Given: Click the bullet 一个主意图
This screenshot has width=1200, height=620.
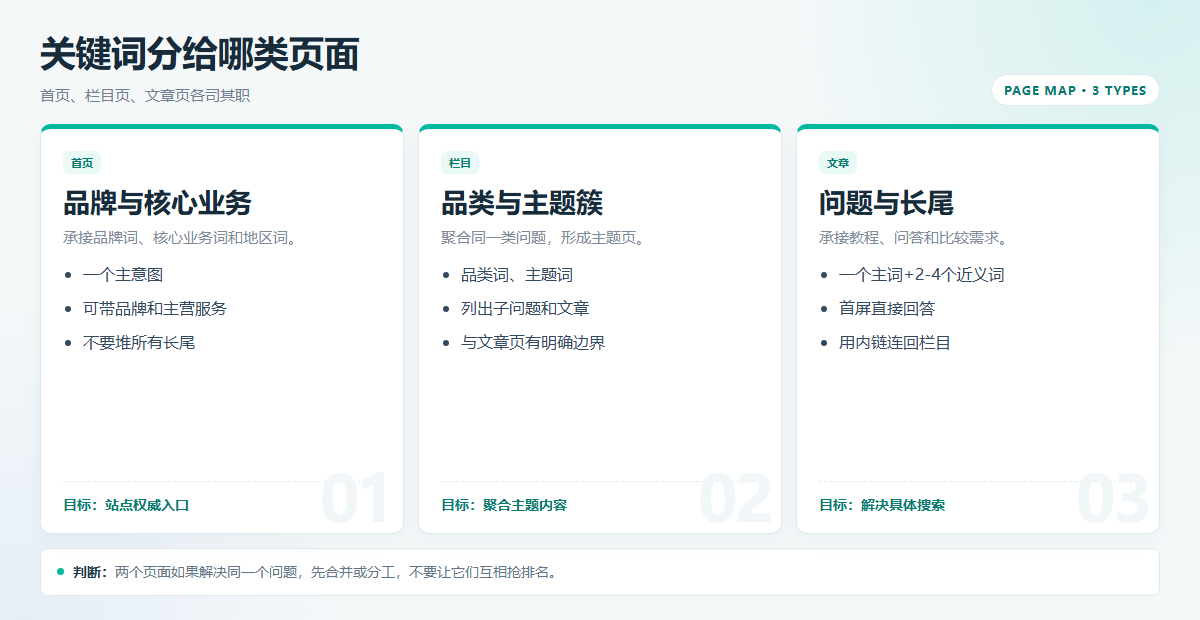Looking at the screenshot, I should (123, 274).
